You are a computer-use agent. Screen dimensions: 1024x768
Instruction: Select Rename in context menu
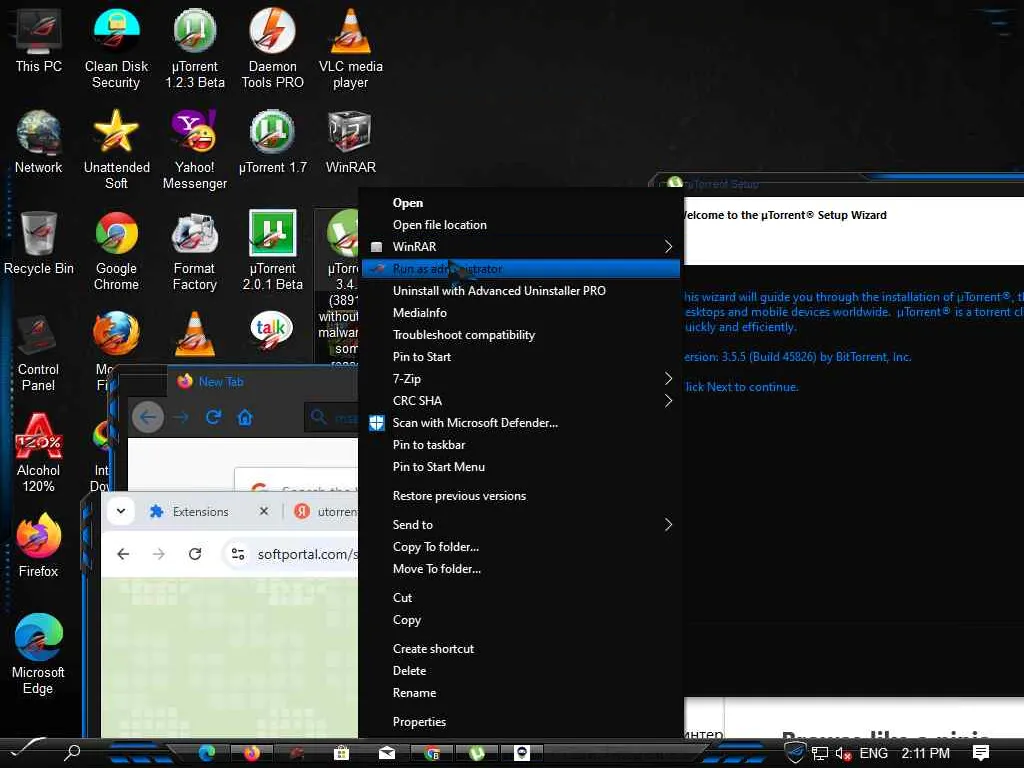(x=520, y=693)
